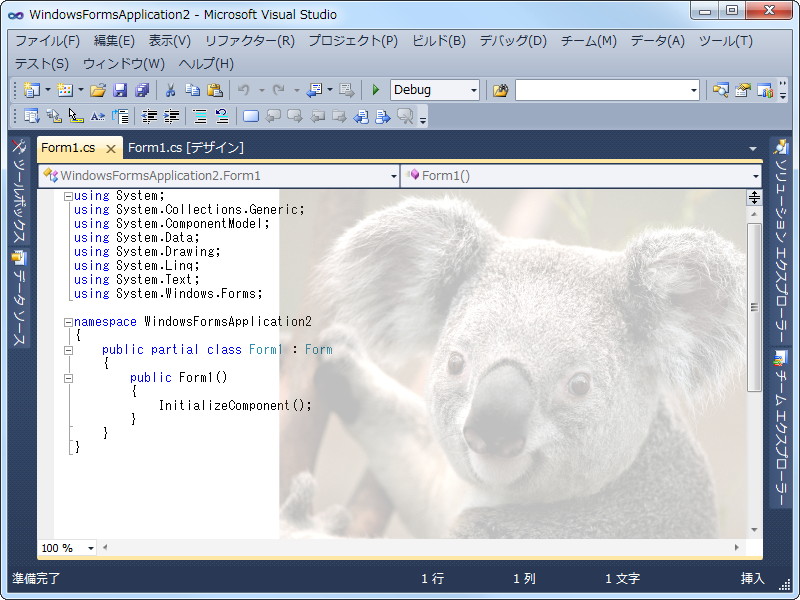Click the Increase Indent icon
The image size is (800, 600).
coord(172,115)
